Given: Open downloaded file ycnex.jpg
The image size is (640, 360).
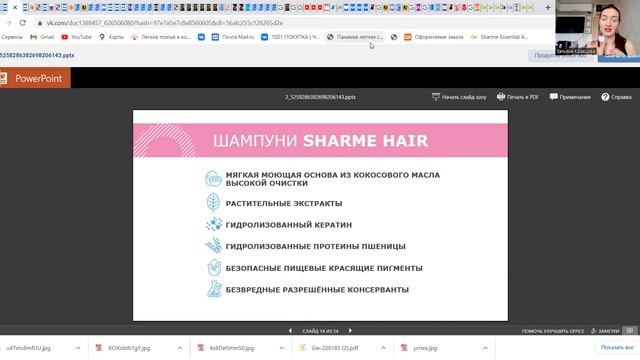Looking at the screenshot, I should (425, 348).
